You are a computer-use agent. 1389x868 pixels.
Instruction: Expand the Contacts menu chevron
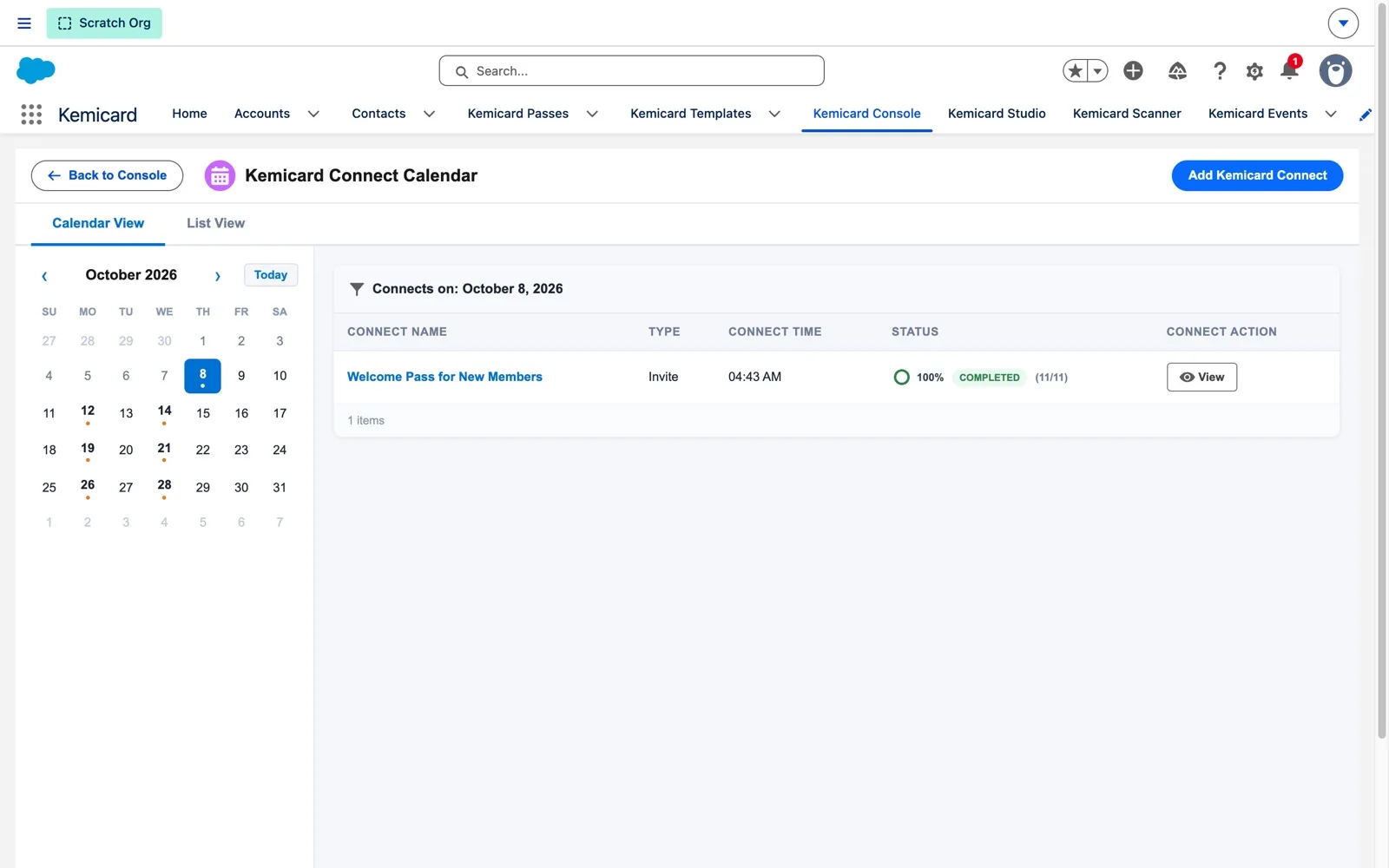click(x=429, y=115)
